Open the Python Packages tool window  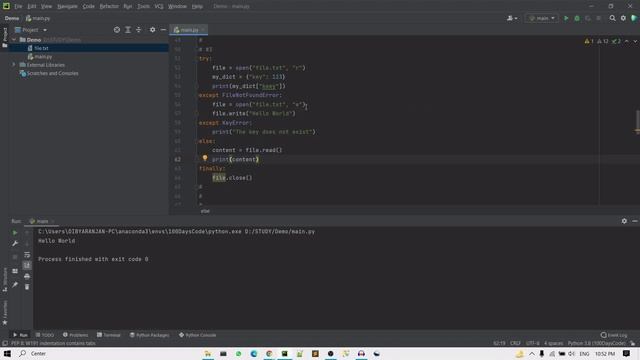point(149,335)
